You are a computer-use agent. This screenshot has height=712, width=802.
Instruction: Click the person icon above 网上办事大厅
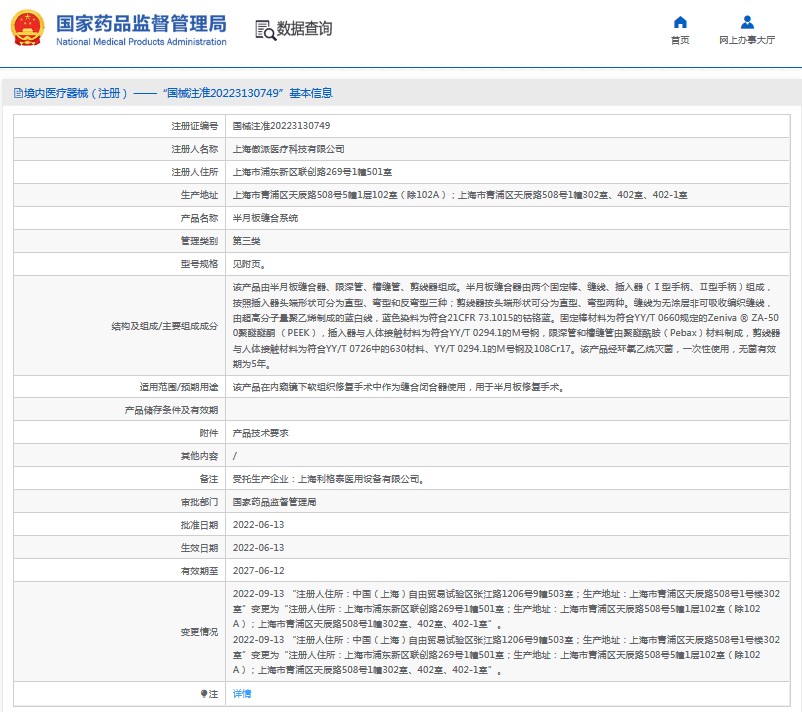coord(747,22)
